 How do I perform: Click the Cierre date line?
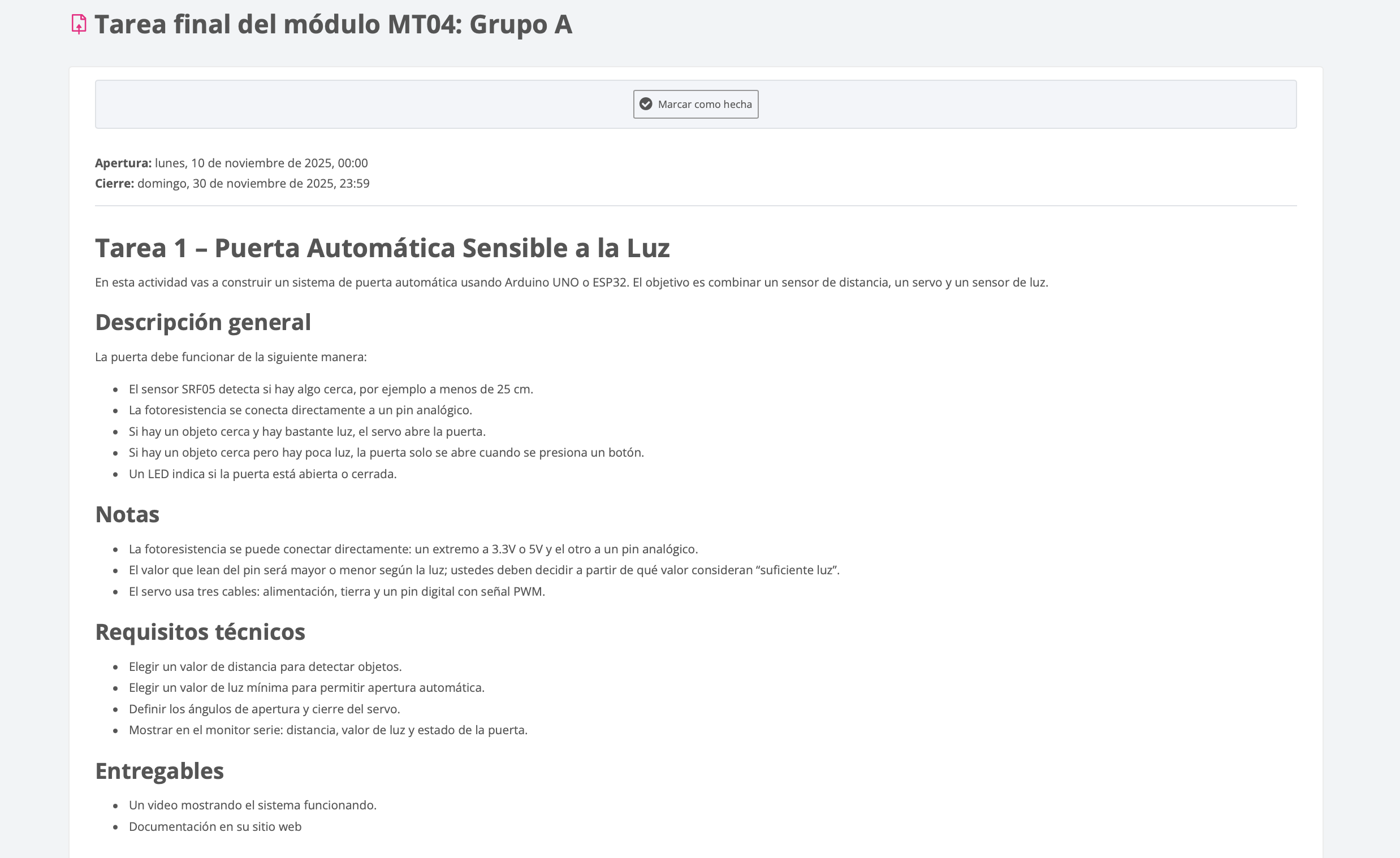(x=232, y=183)
